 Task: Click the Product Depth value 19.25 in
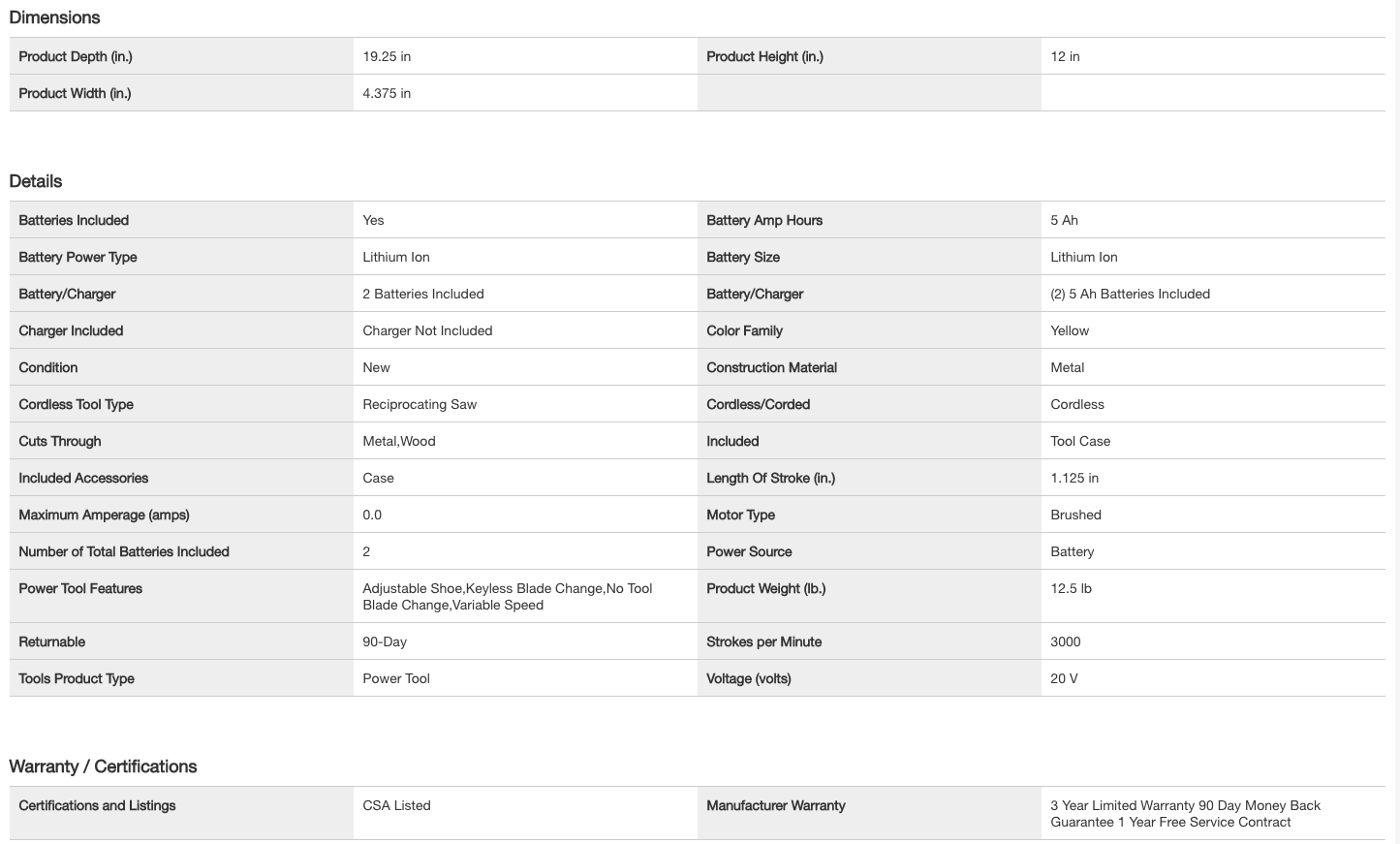coord(387,56)
